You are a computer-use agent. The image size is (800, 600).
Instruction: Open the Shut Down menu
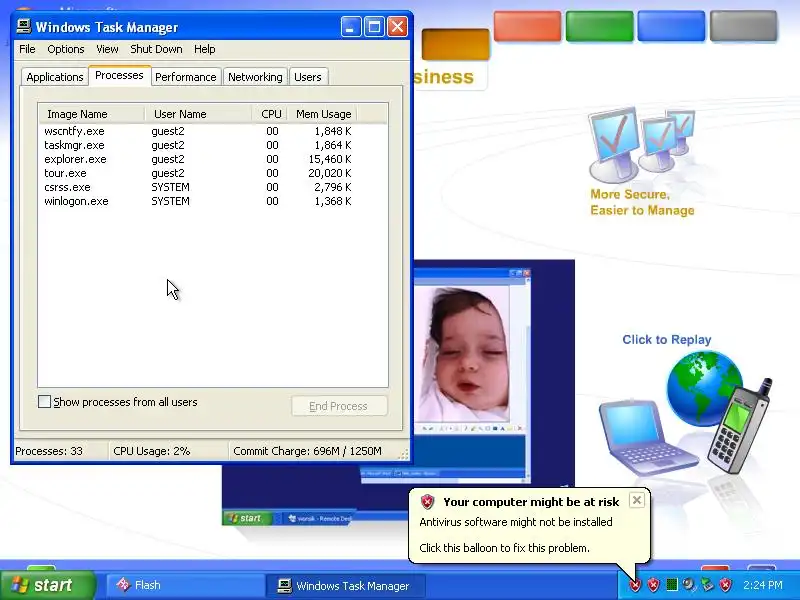point(156,49)
